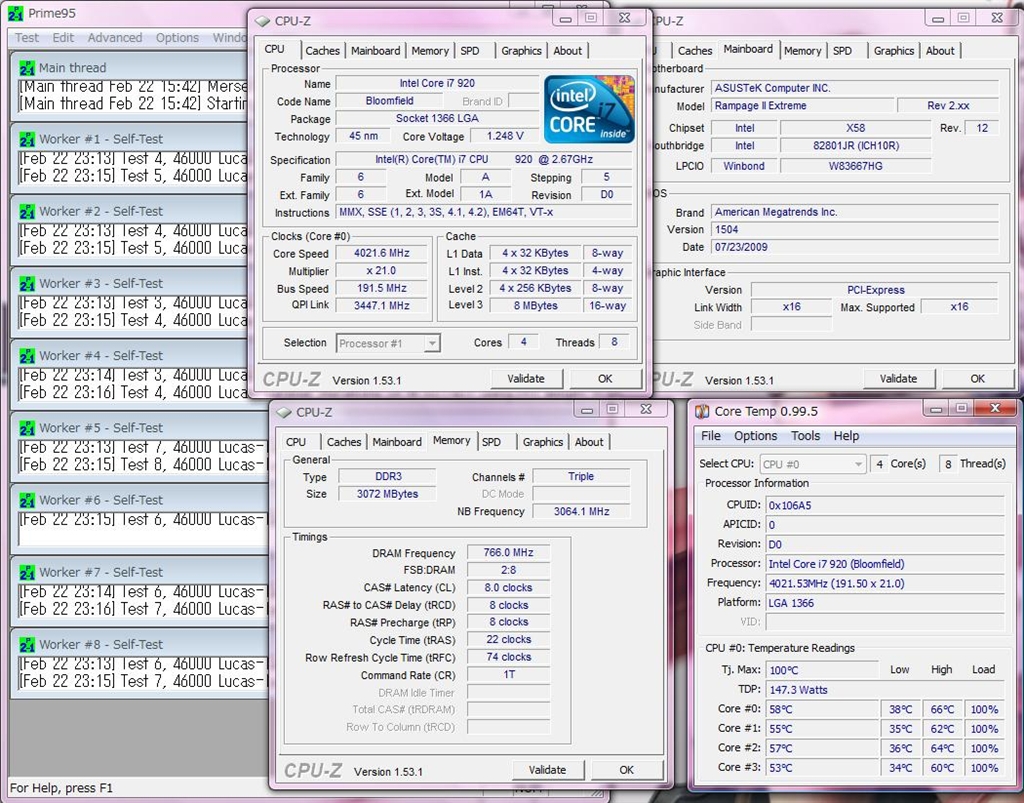Select Mainboard tab in CPU-Z Memory window
This screenshot has width=1024, height=803.
(397, 442)
